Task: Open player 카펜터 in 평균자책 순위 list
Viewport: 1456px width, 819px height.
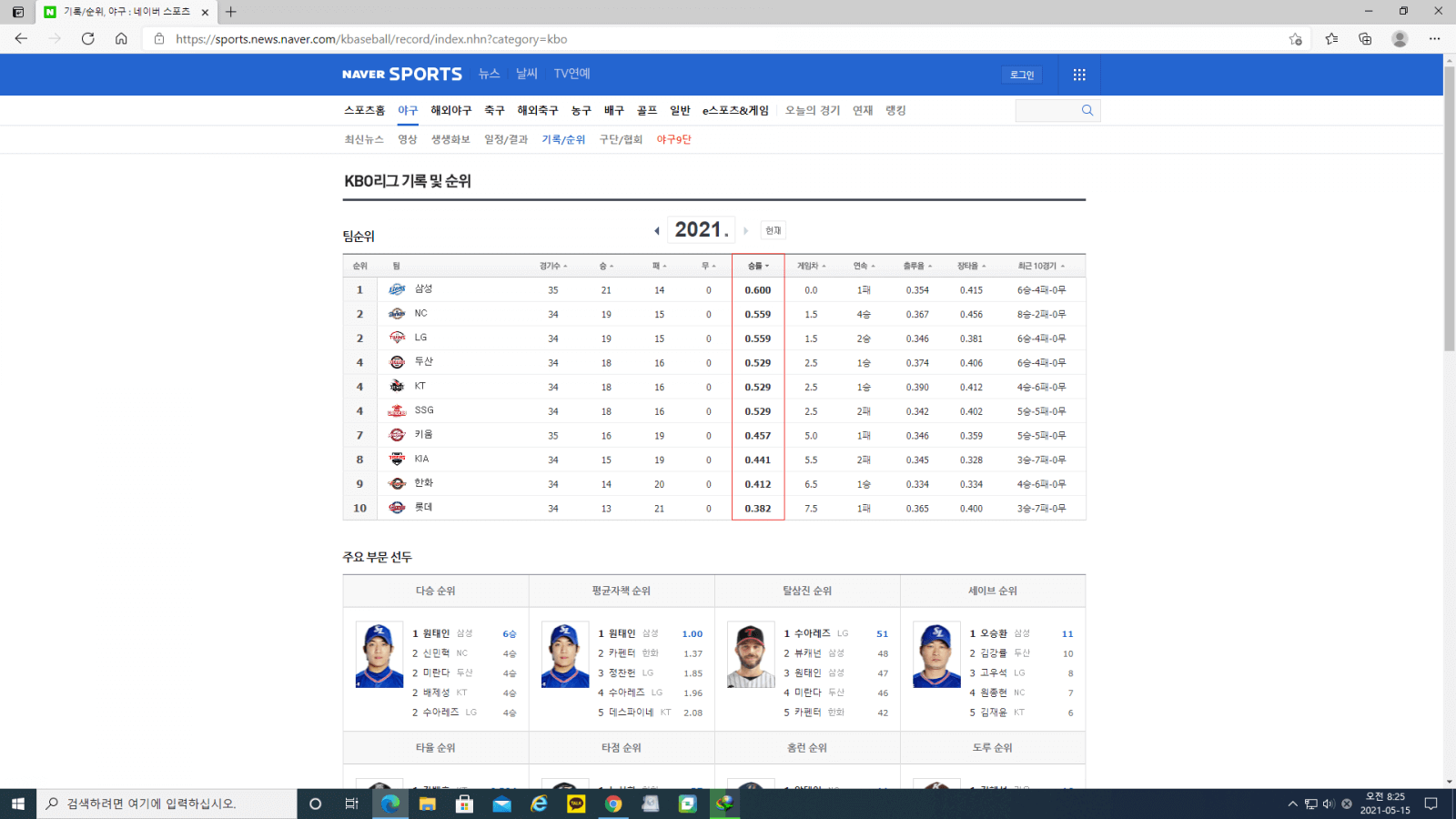Action: coord(622,653)
